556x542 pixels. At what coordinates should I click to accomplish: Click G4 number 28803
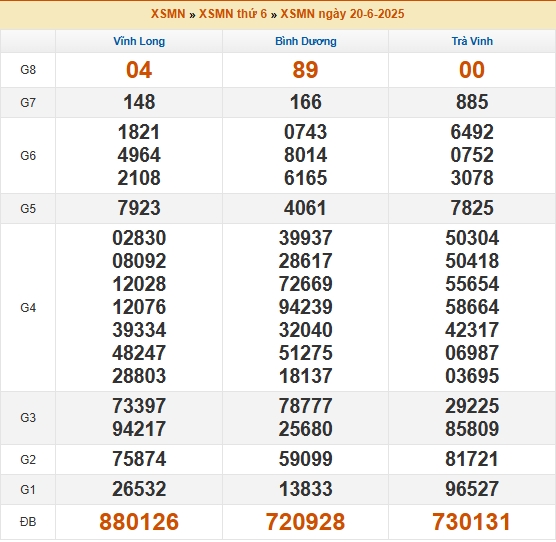[x=139, y=376]
